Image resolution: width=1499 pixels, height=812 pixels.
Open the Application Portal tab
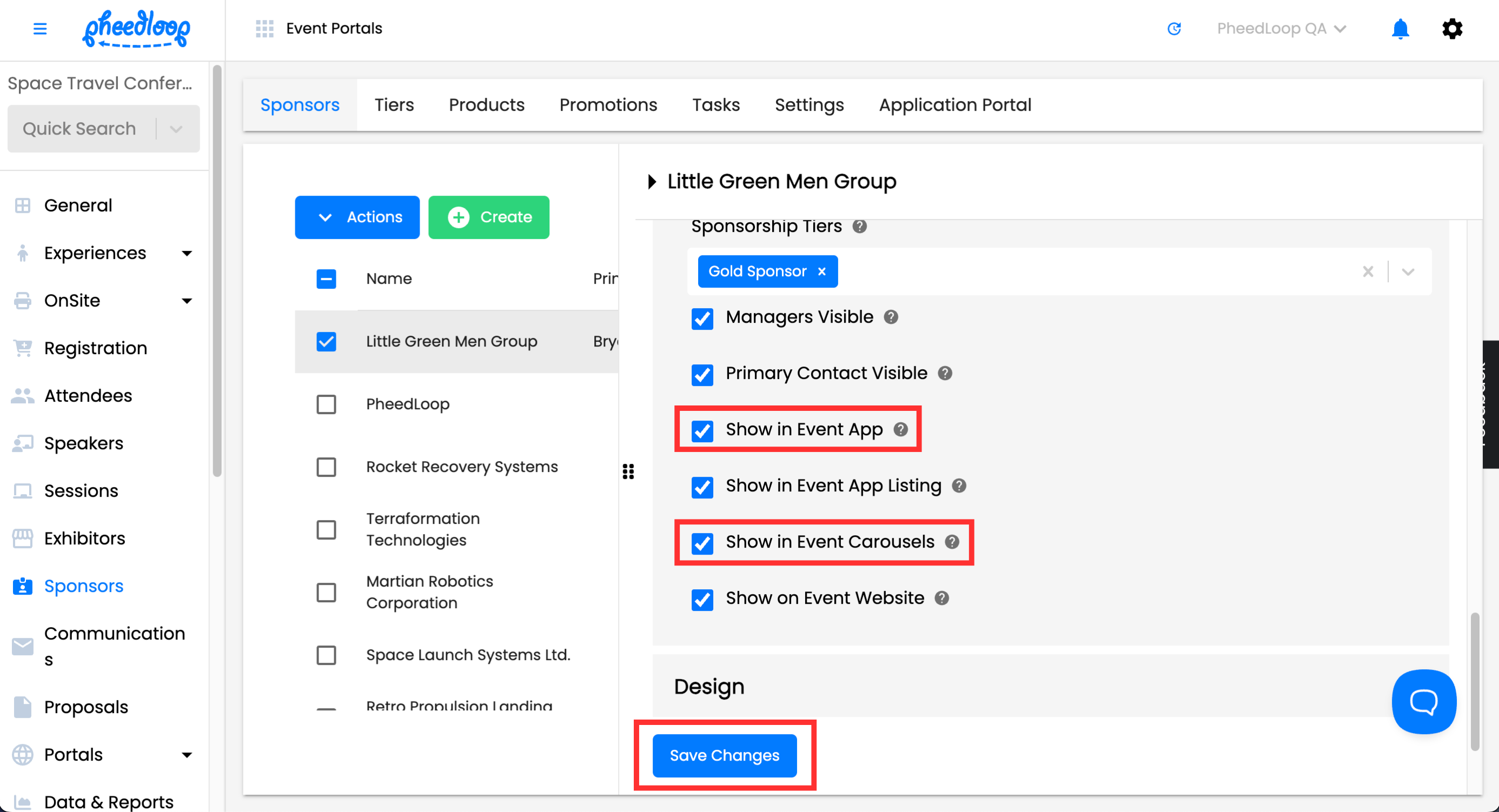pos(954,105)
